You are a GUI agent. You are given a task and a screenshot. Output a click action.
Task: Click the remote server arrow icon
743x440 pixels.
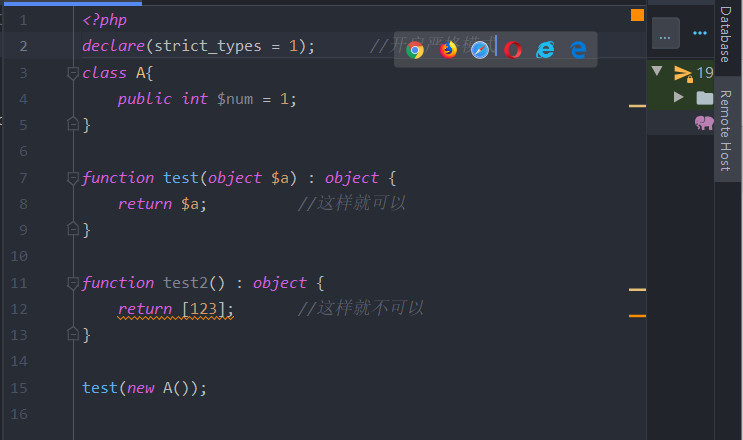683,73
